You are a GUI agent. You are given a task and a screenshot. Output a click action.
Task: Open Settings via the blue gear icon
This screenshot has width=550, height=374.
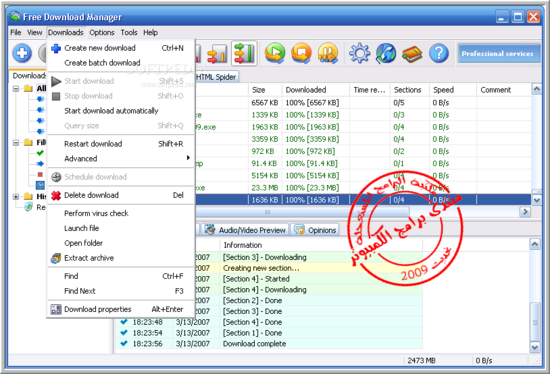tap(360, 53)
